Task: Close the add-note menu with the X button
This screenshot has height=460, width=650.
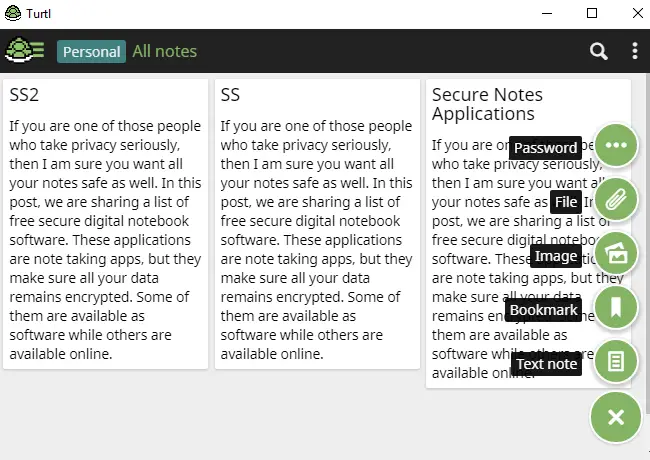Action: pos(616,417)
